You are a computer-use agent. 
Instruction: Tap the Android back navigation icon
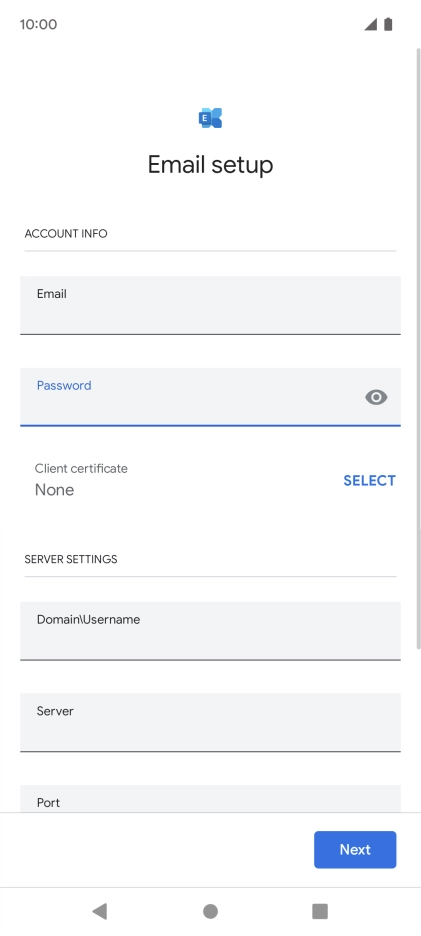tap(100, 911)
